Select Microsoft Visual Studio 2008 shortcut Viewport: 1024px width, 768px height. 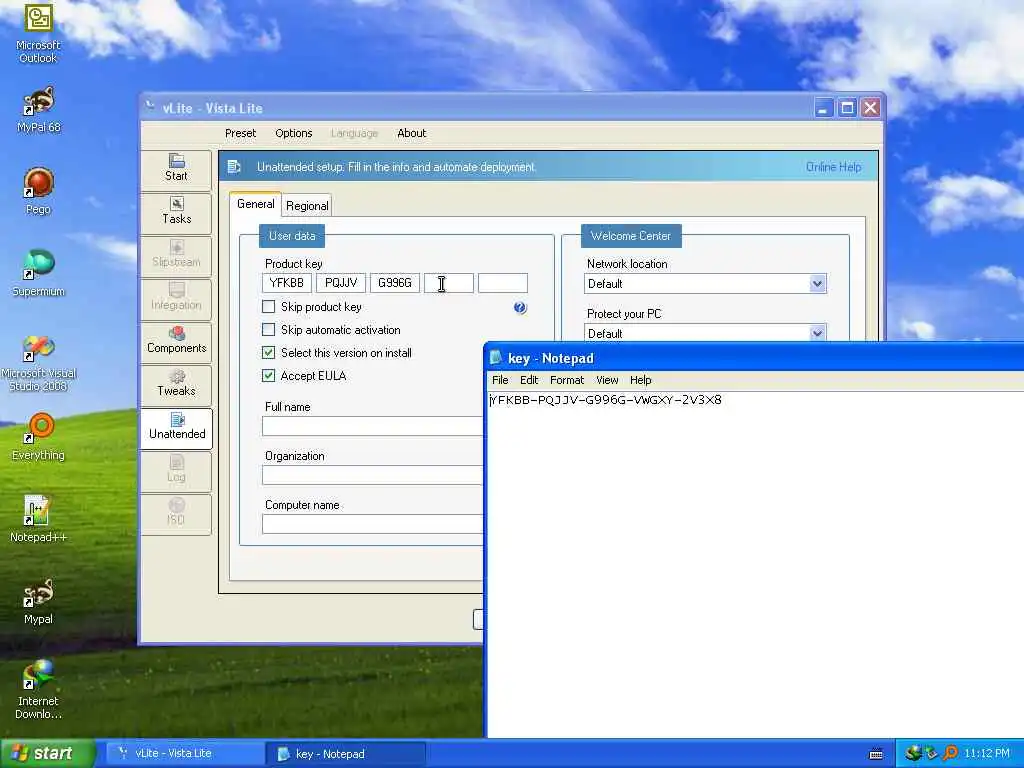click(x=38, y=363)
